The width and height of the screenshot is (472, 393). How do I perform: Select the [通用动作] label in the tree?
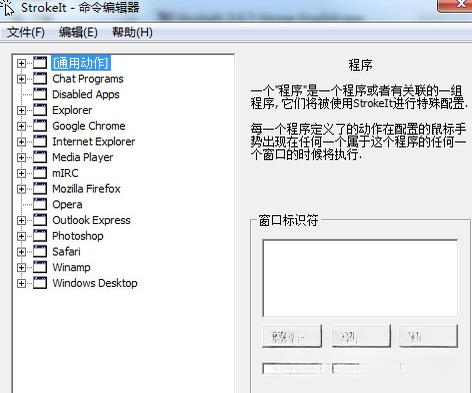pyautogui.click(x=81, y=63)
